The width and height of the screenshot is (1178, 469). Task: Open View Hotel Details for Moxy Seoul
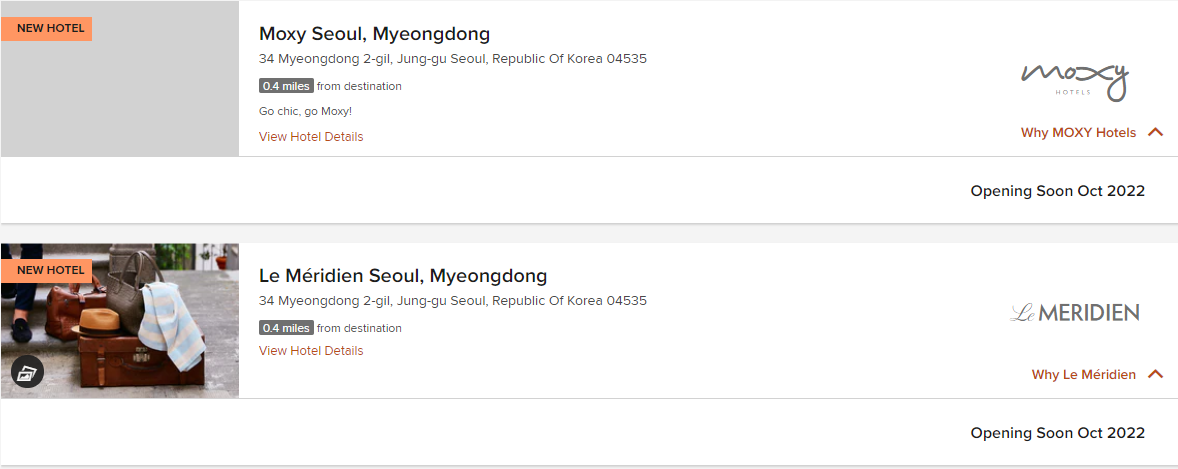pos(311,137)
